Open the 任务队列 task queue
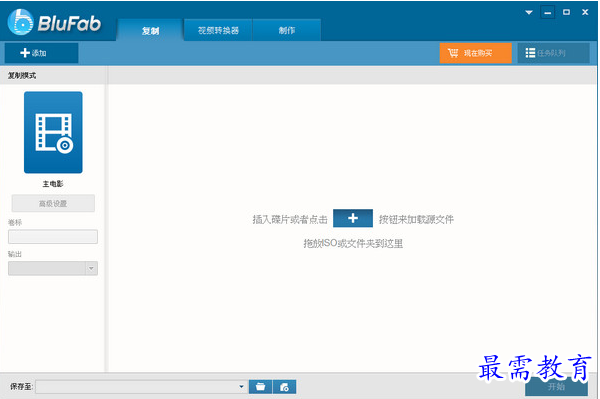This screenshot has width=600, height=399. (x=553, y=53)
